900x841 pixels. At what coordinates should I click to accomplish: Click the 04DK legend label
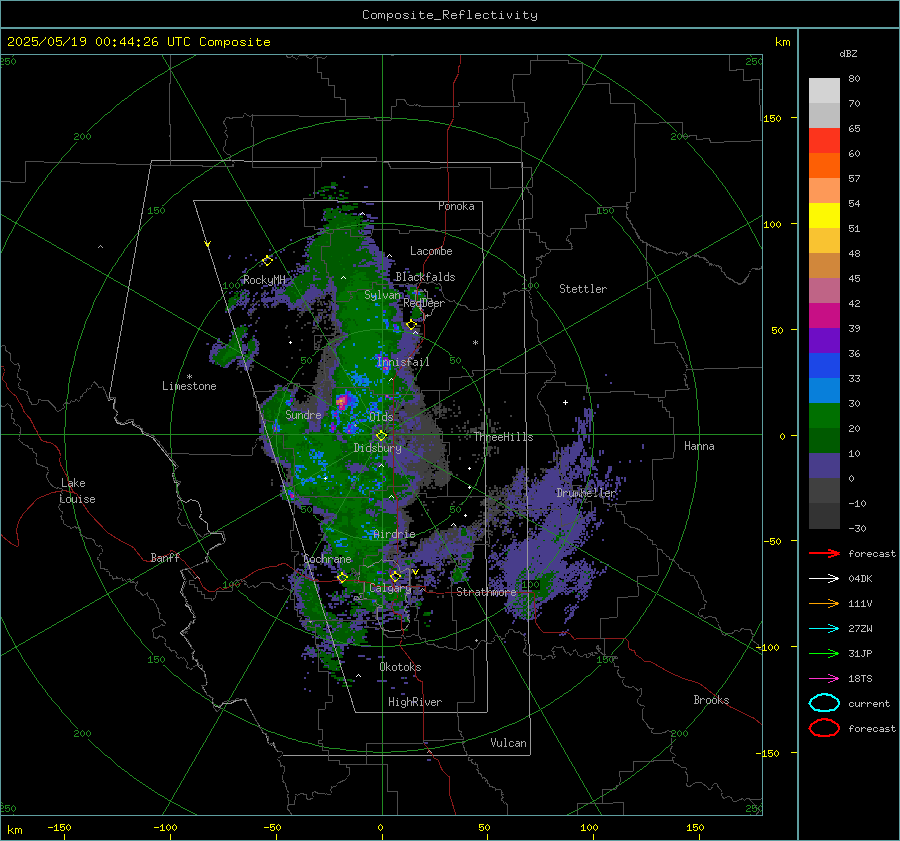pyautogui.click(x=860, y=579)
